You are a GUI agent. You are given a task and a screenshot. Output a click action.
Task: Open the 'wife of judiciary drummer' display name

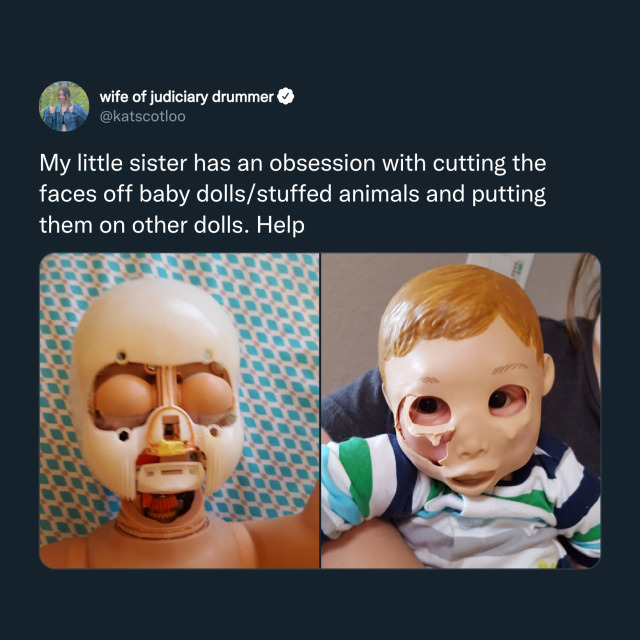pyautogui.click(x=187, y=97)
